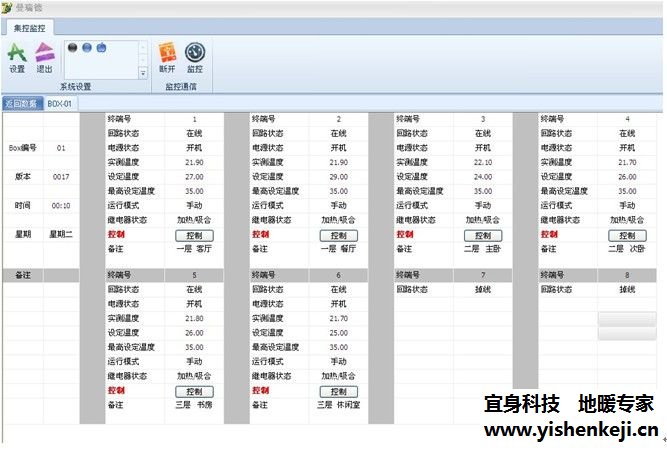Click the 版本 value 0017
Image resolution: width=667 pixels, height=451 pixels.
point(61,177)
